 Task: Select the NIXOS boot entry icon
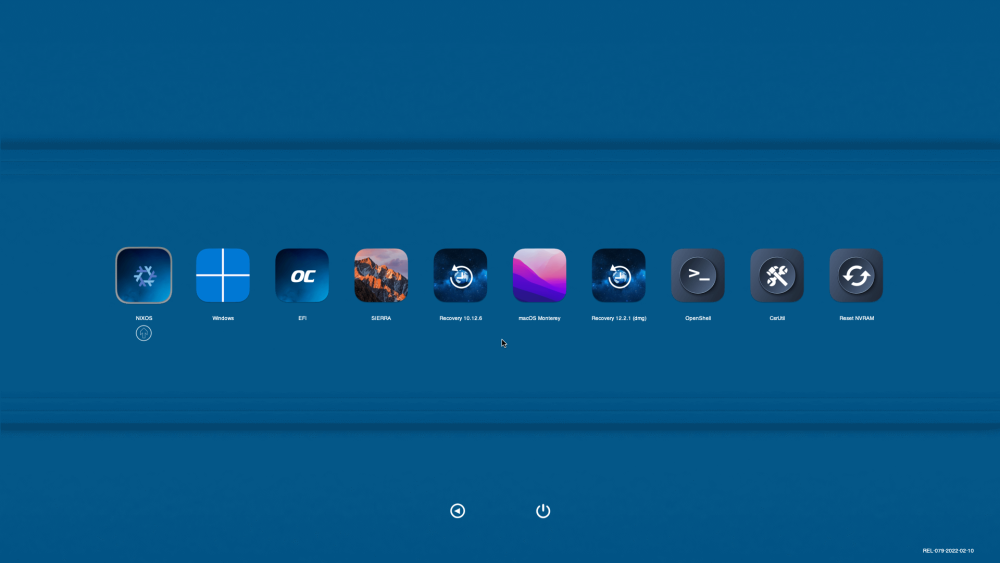143,275
